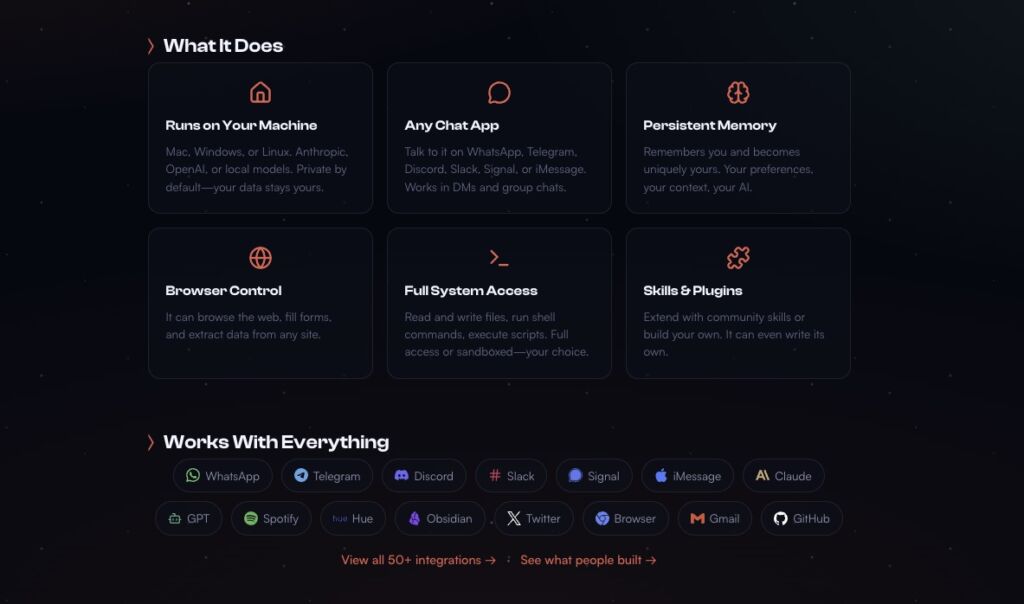Viewport: 1024px width, 604px height.
Task: Choose the Slack integration chip
Action: pyautogui.click(x=511, y=476)
